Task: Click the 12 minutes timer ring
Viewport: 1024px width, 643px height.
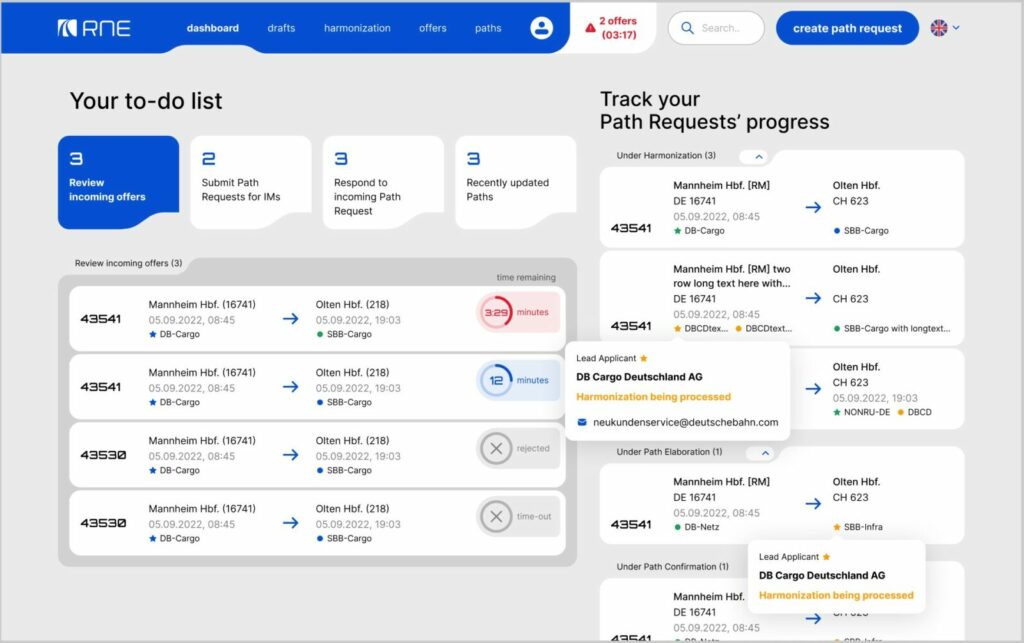Action: [x=495, y=380]
